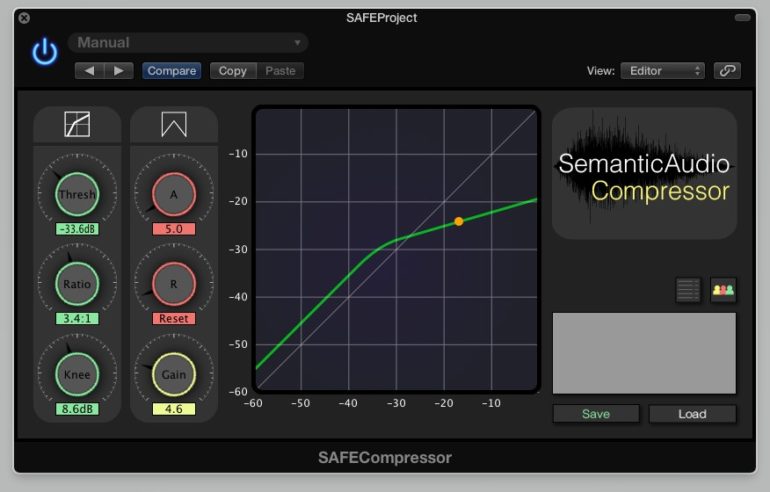Image resolution: width=770 pixels, height=492 pixels.
Task: Click the Gain value field 4.6
Action: tap(174, 409)
